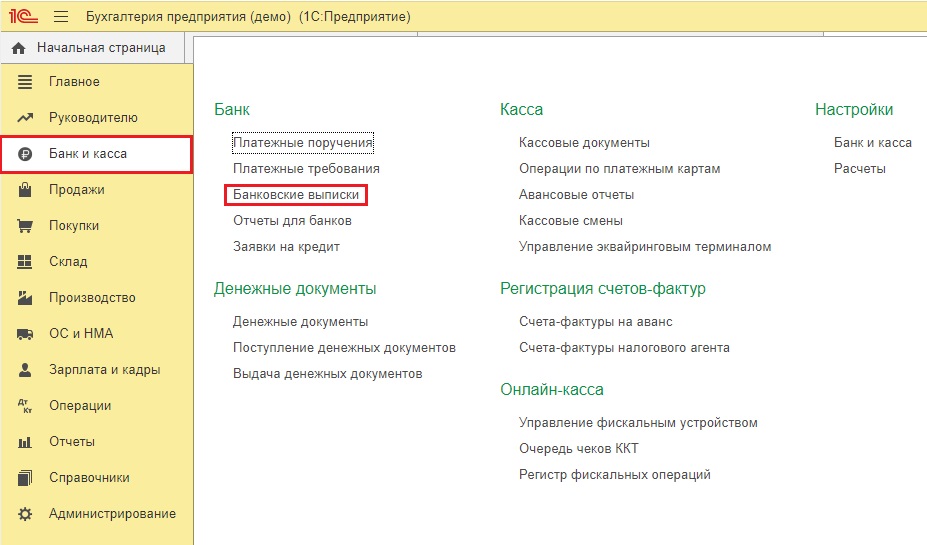Click the Руководителю chart icon
This screenshot has height=545, width=927.
(26, 118)
